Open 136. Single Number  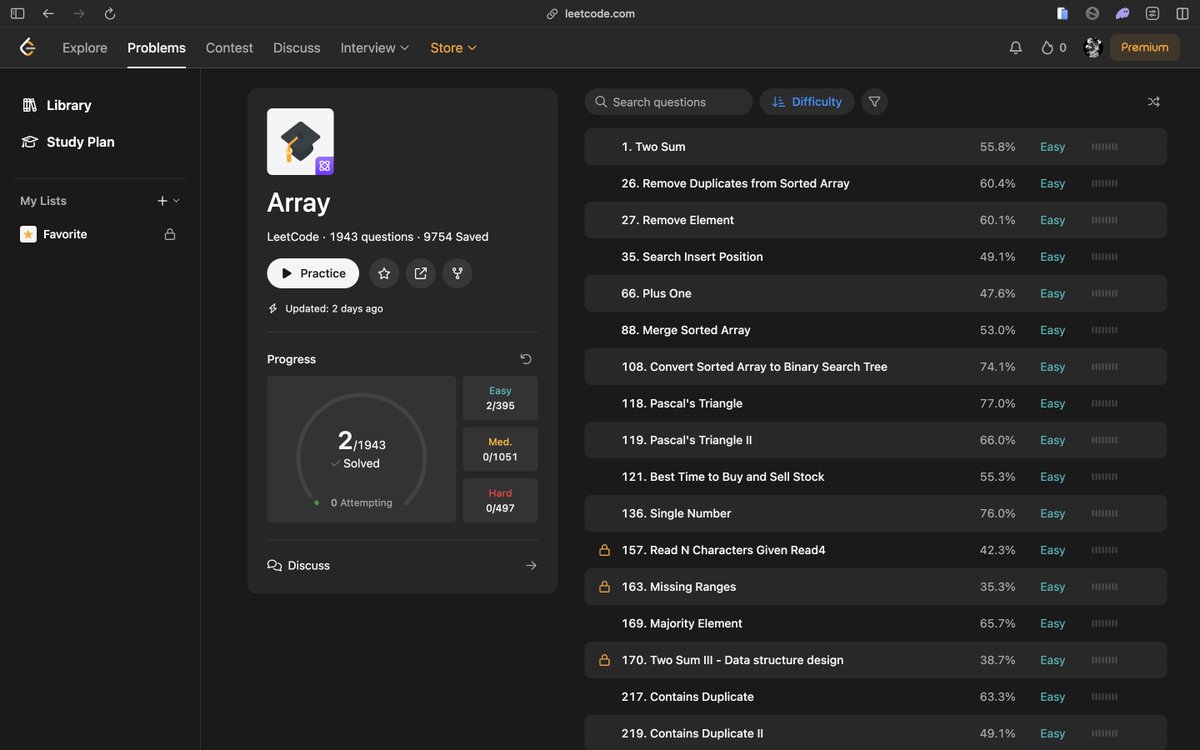click(x=676, y=514)
